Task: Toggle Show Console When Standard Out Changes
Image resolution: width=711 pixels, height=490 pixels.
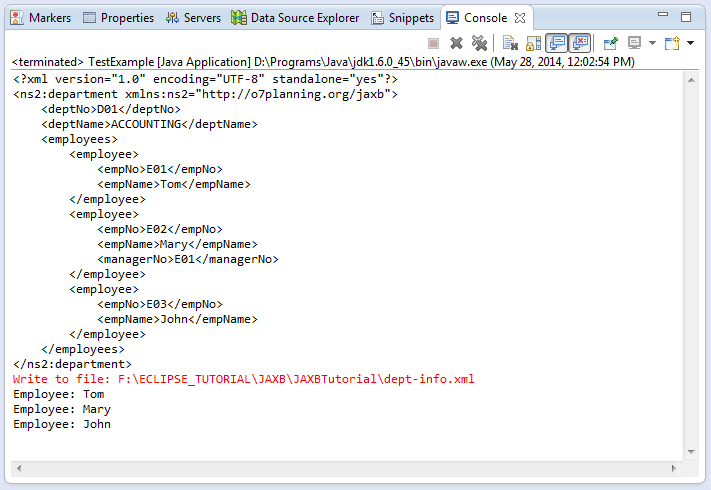Action: pos(557,44)
